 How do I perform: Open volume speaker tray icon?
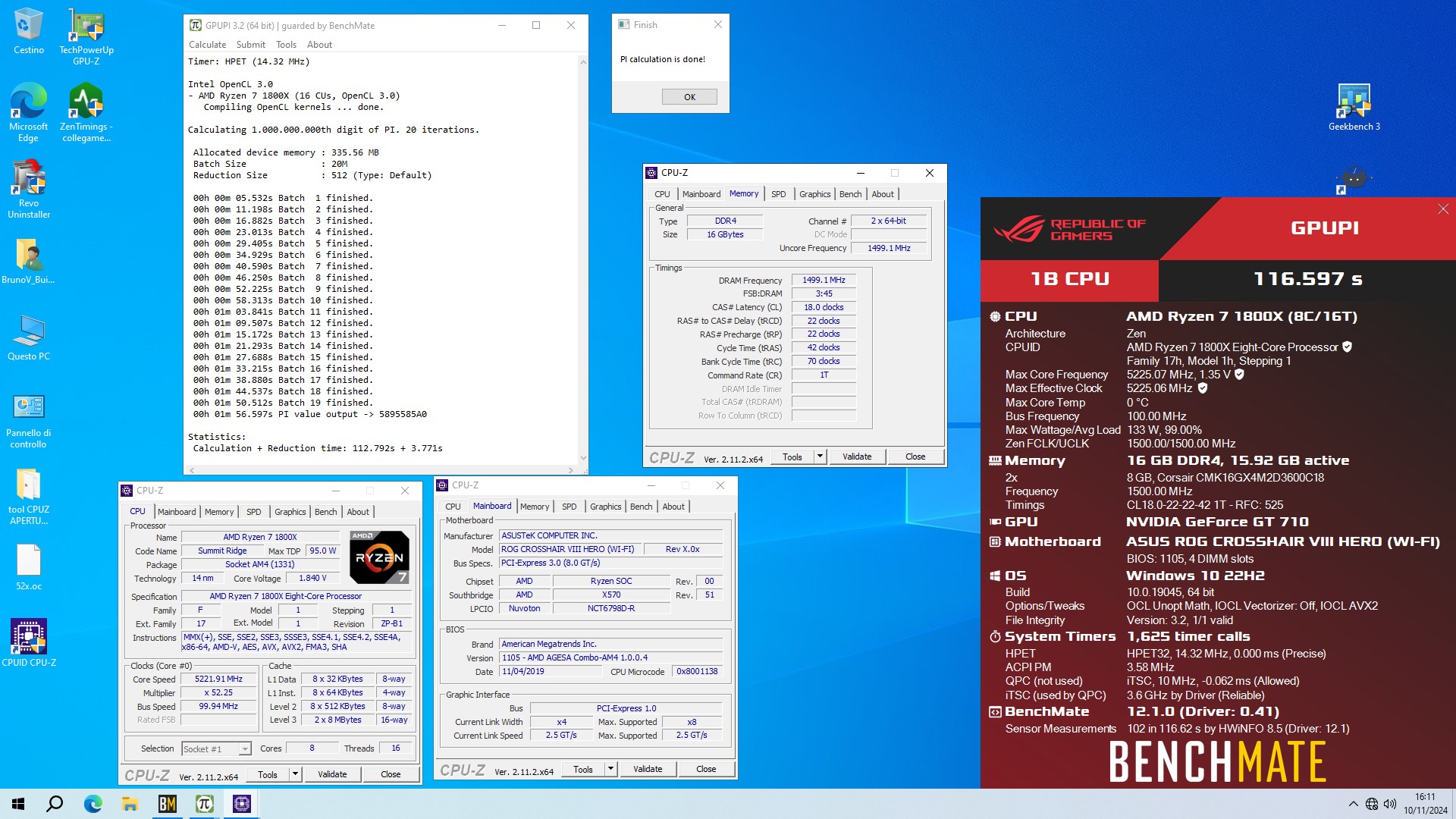(x=1390, y=804)
